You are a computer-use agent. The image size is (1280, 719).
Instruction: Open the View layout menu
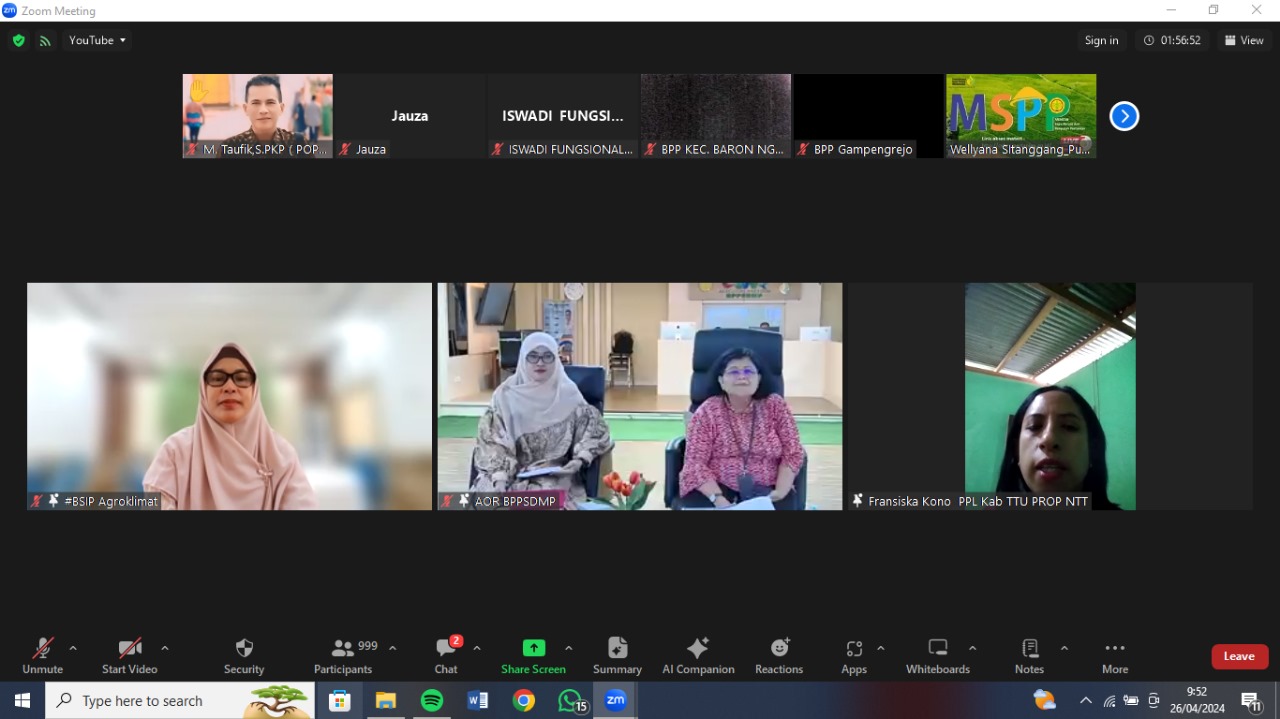(x=1244, y=41)
